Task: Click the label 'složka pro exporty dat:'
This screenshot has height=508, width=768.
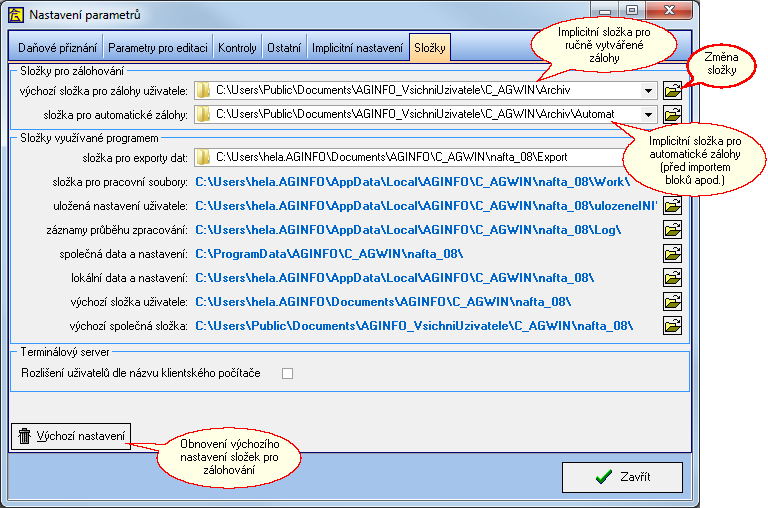Action: point(135,158)
